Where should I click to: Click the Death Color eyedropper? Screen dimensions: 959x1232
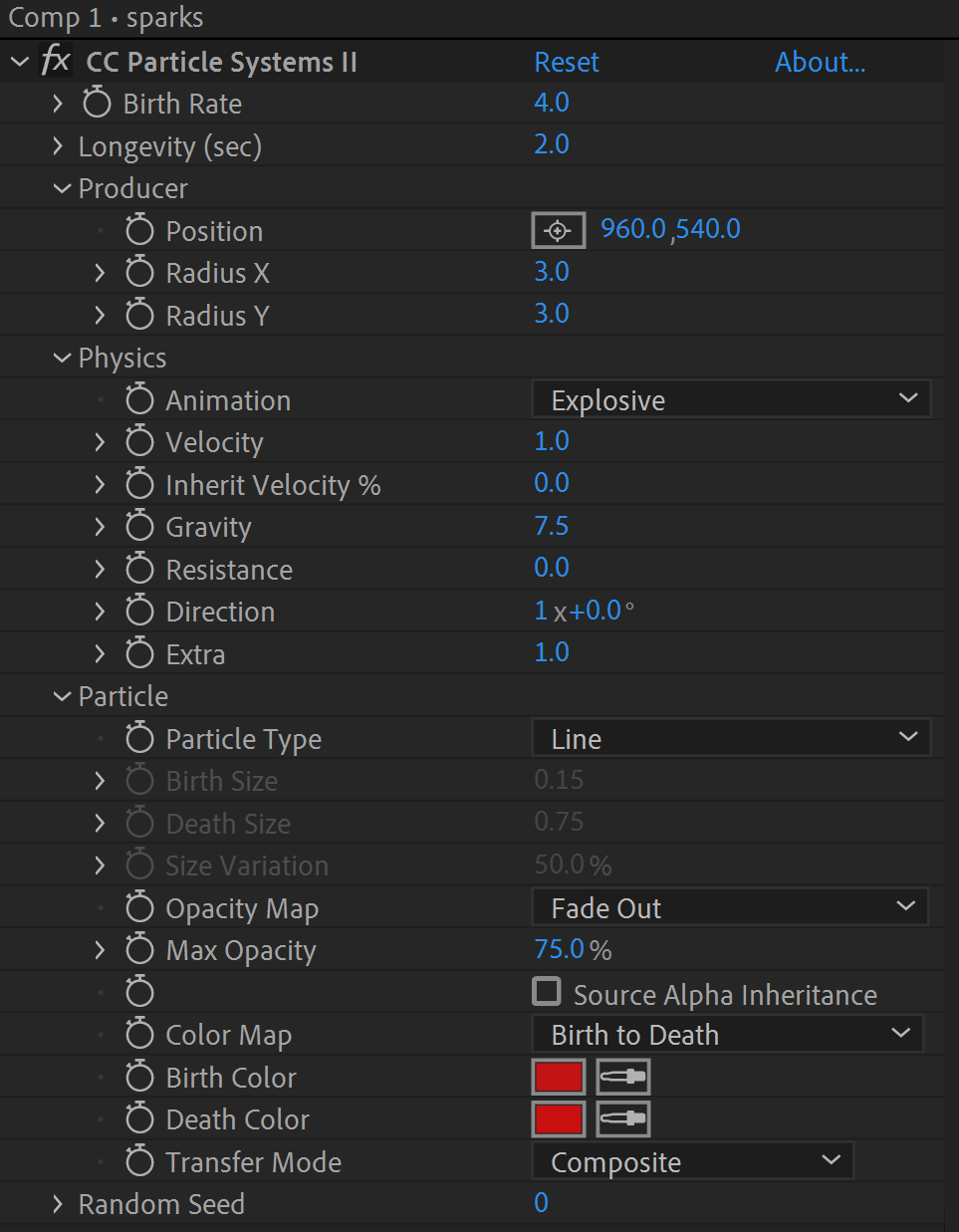tap(623, 1118)
